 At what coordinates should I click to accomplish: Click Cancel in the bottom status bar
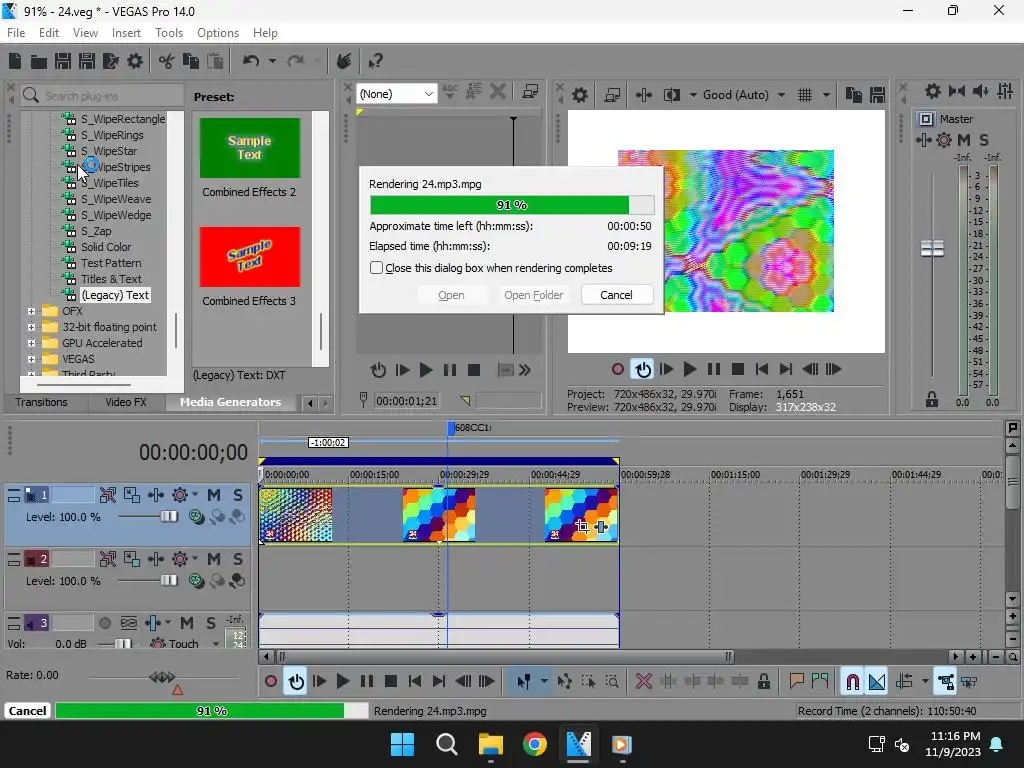point(27,711)
